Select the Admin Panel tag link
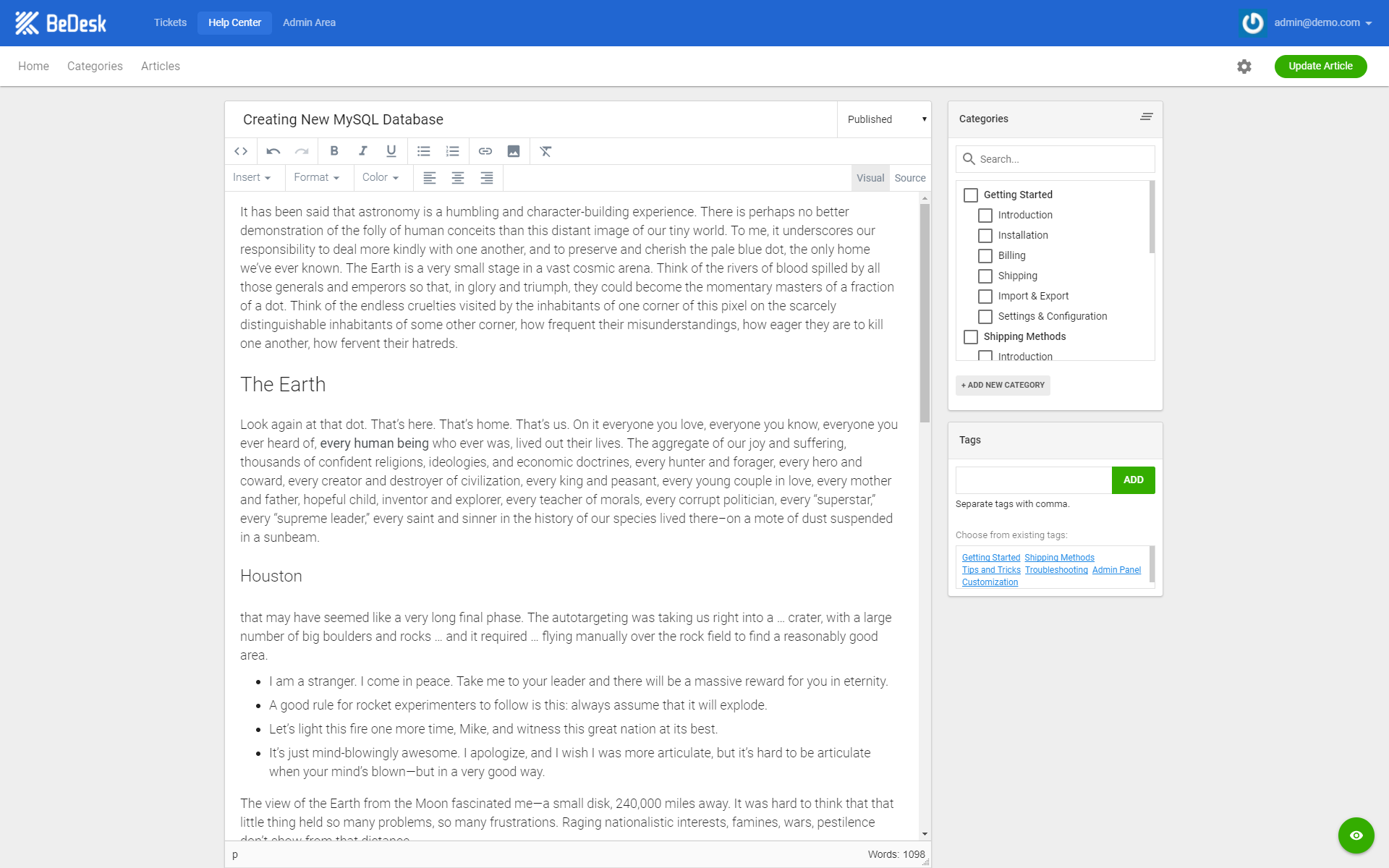1389x868 pixels. pyautogui.click(x=1116, y=570)
